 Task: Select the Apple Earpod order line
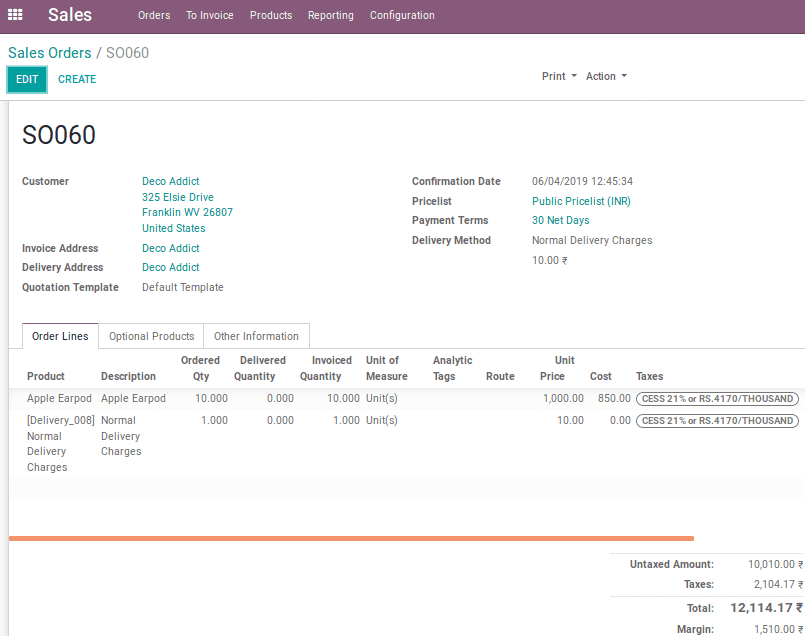point(60,398)
